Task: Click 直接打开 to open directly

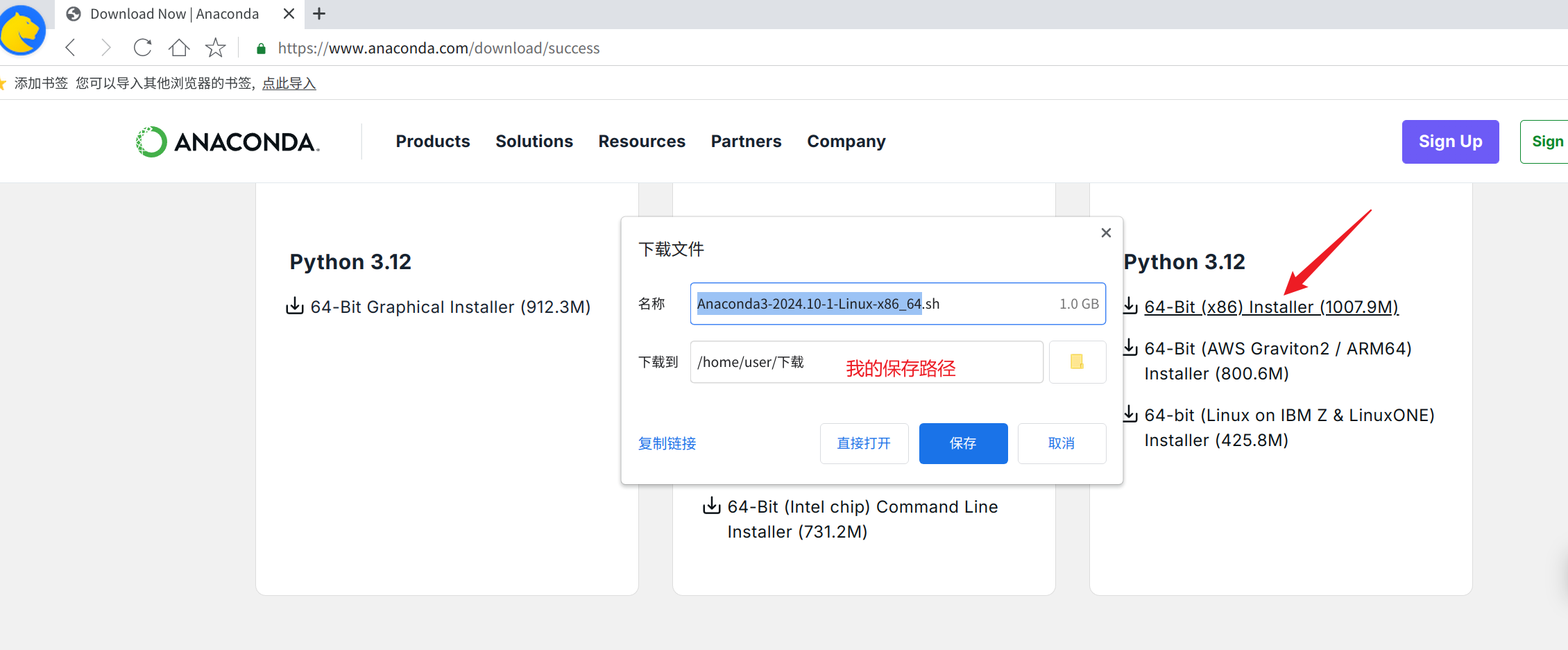Action: pos(864,443)
